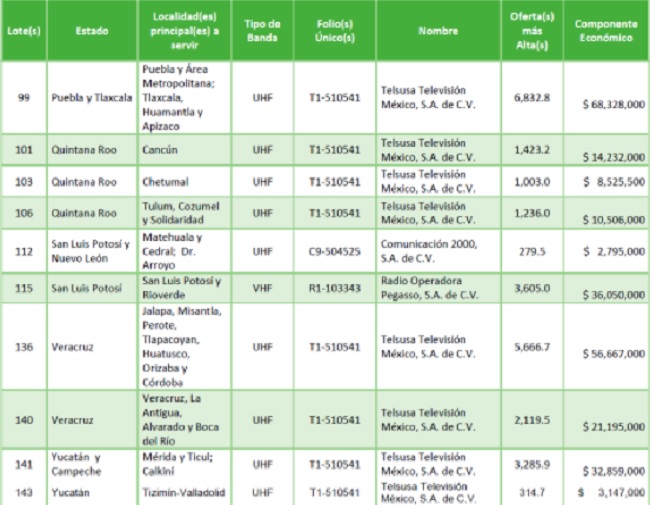Select the Yucatán y Campeche state cell
This screenshot has height=505, width=650.
(76, 464)
